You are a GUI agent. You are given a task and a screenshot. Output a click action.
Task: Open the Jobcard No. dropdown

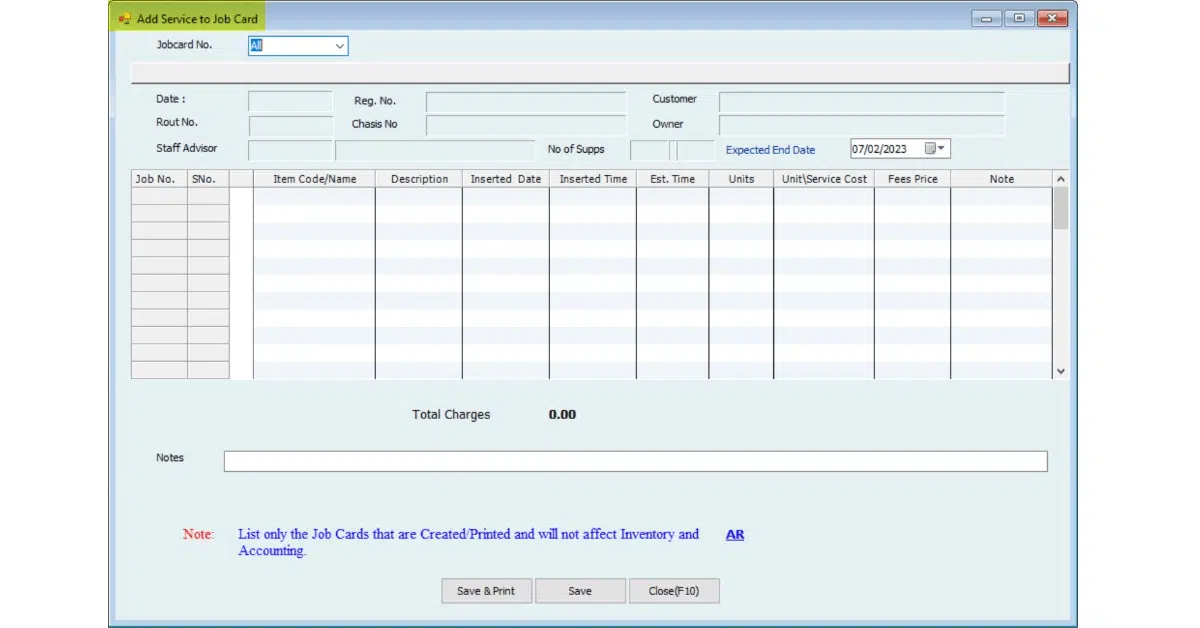tap(340, 46)
